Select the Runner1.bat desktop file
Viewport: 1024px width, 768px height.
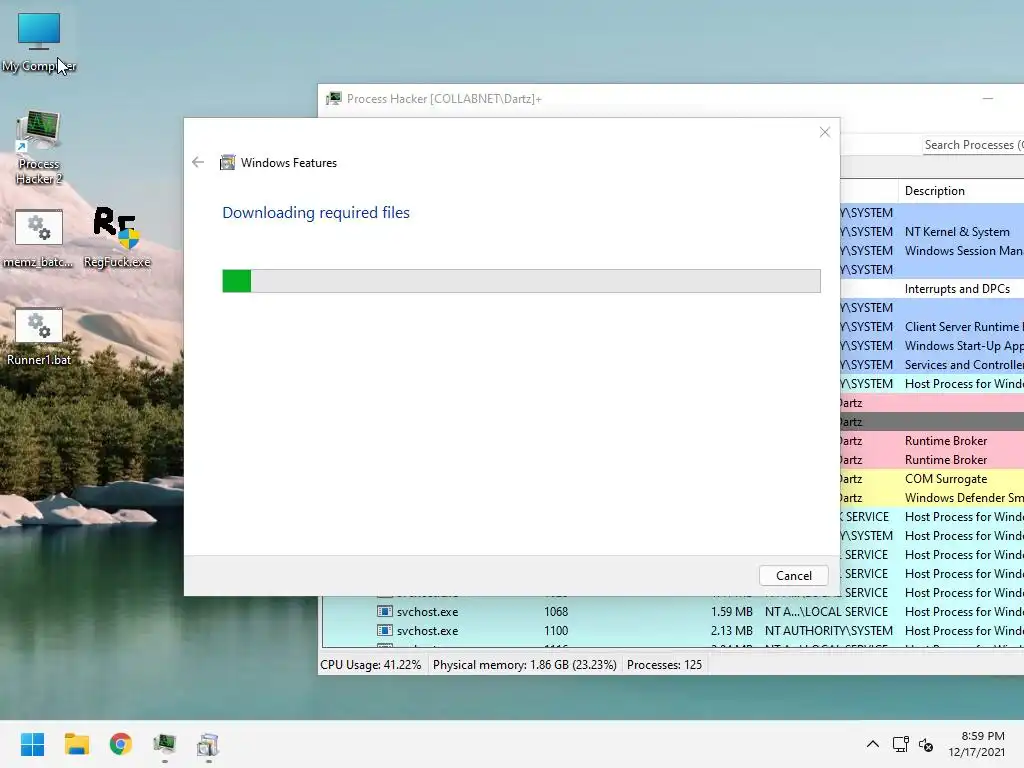coord(39,336)
